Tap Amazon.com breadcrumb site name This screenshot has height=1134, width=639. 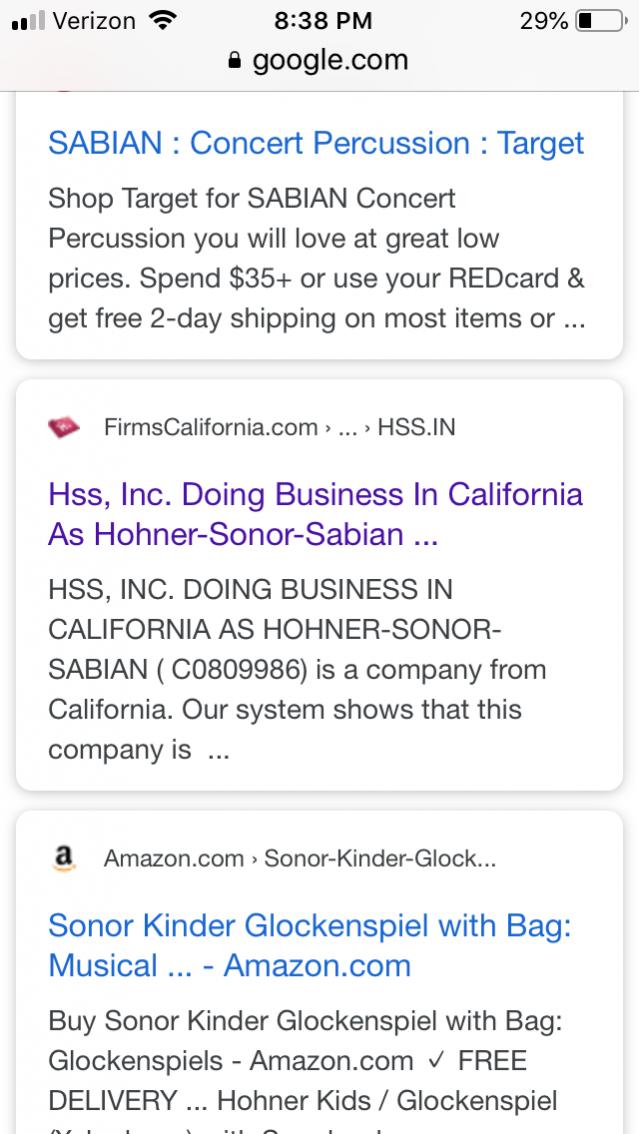click(174, 859)
